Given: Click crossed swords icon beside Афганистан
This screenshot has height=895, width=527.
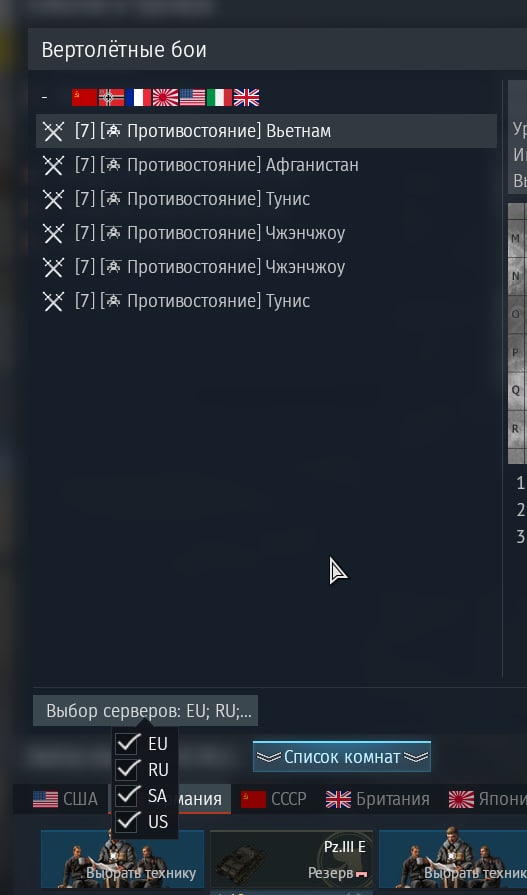Looking at the screenshot, I should pos(54,166).
